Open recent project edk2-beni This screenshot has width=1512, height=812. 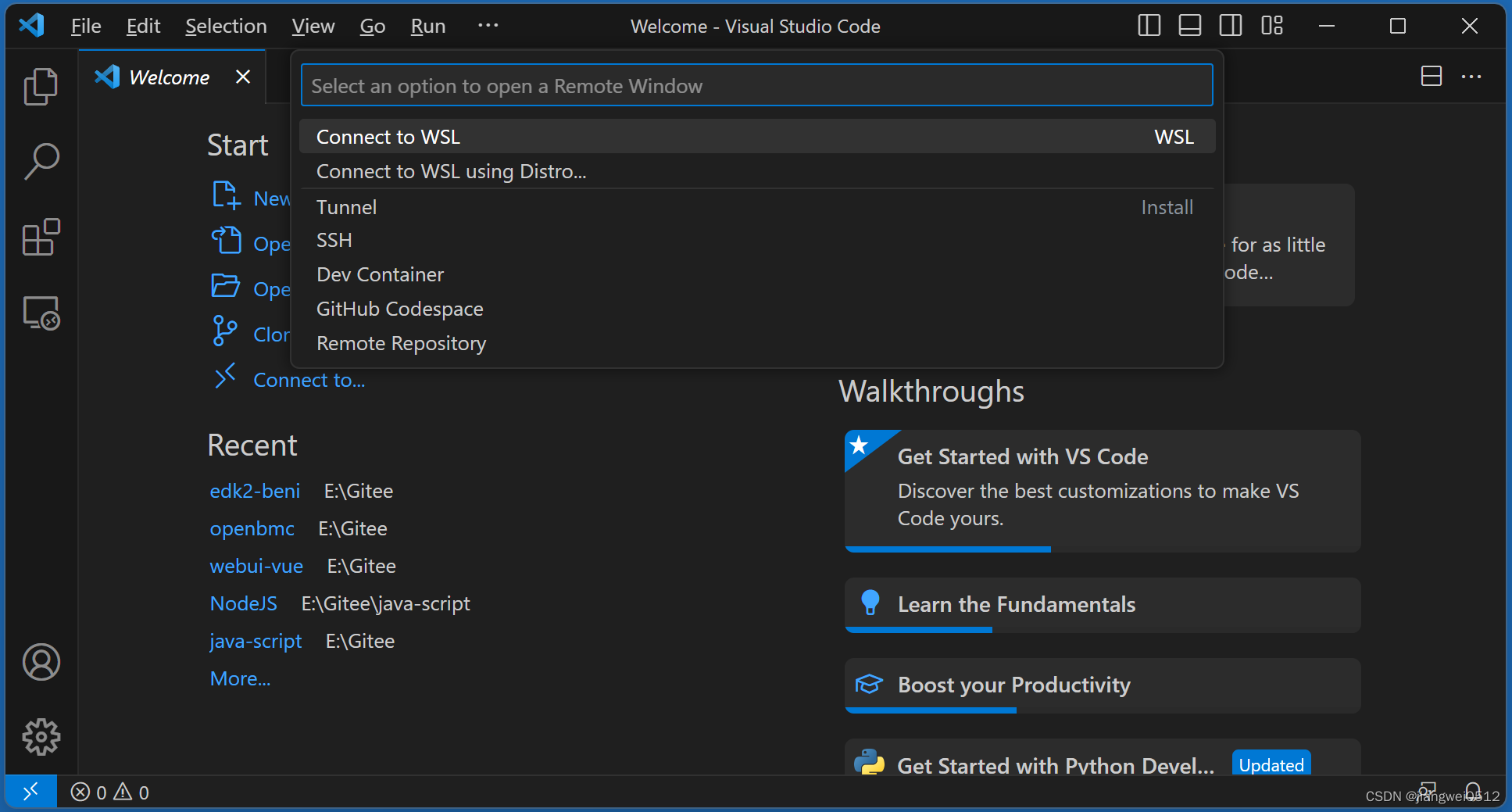click(x=255, y=491)
